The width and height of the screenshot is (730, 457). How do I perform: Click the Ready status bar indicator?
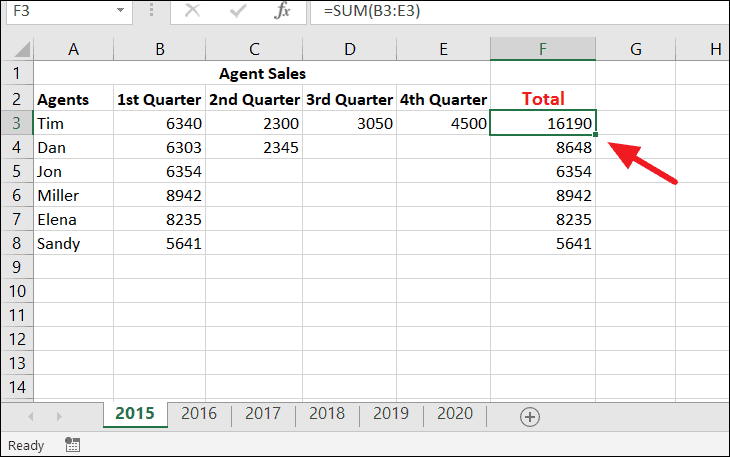pos(26,445)
